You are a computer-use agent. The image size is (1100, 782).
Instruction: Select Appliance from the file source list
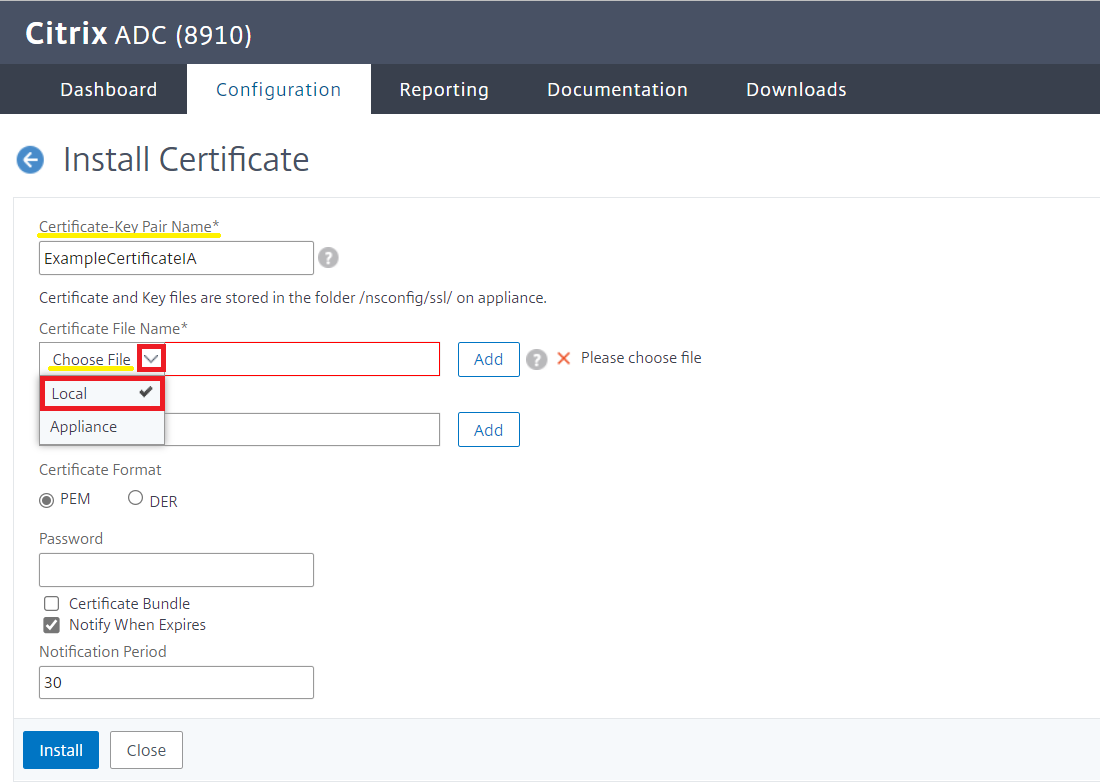[x=102, y=426]
